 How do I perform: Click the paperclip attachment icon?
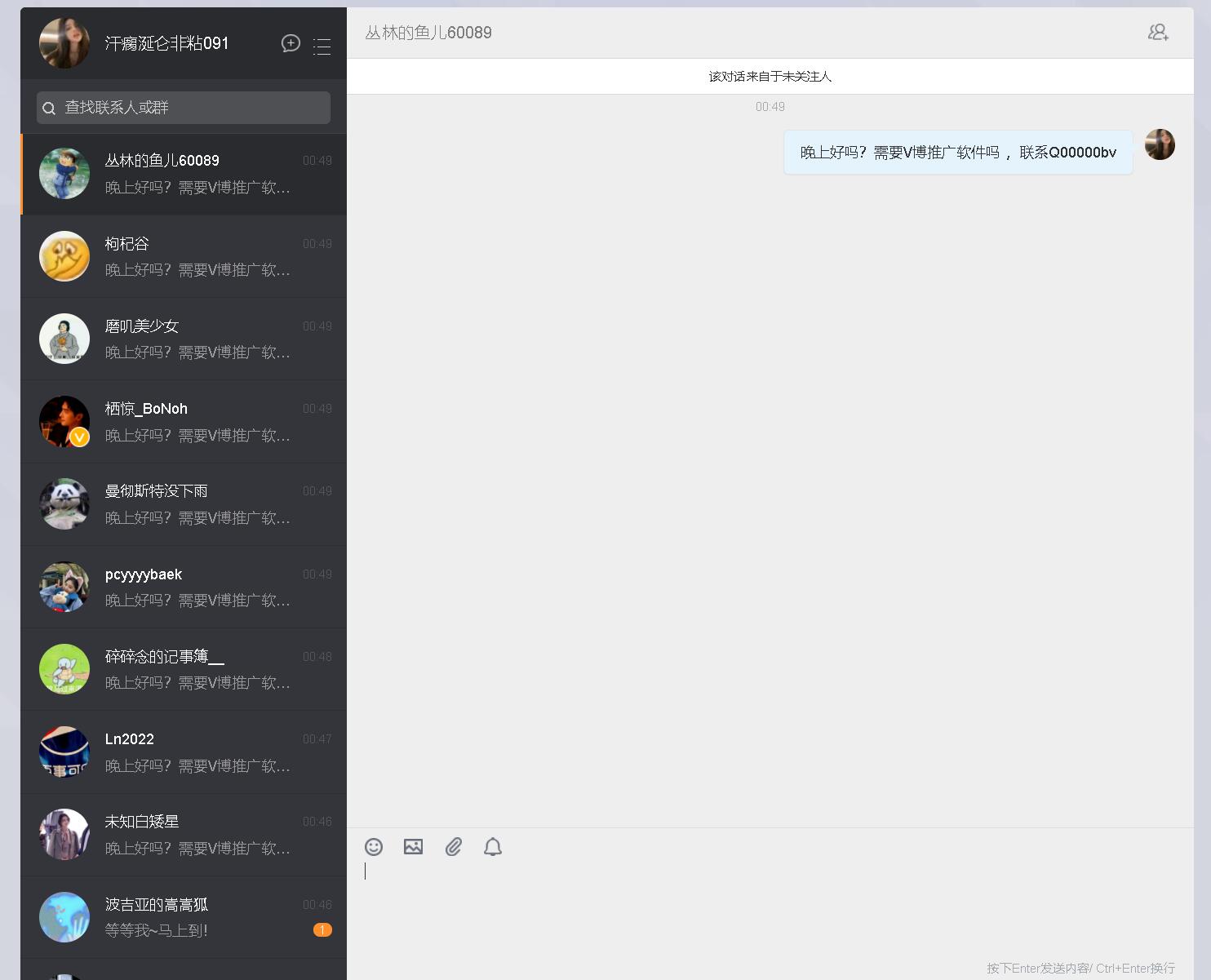pyautogui.click(x=454, y=847)
